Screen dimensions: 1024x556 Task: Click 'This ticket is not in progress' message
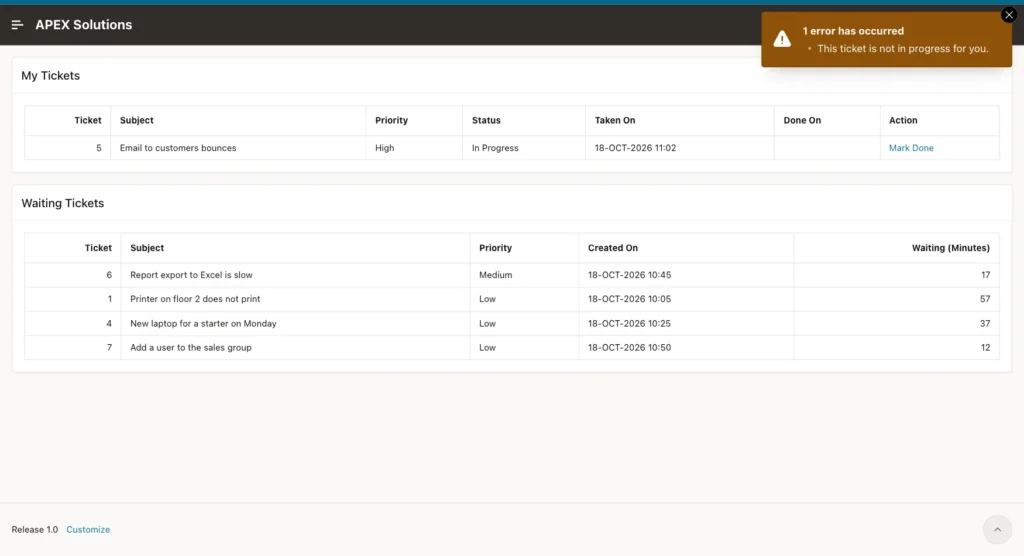(903, 48)
